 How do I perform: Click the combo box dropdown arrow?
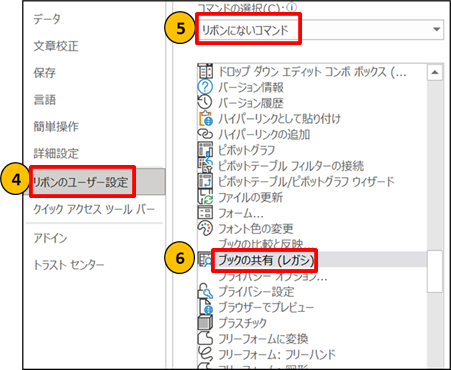point(436,30)
